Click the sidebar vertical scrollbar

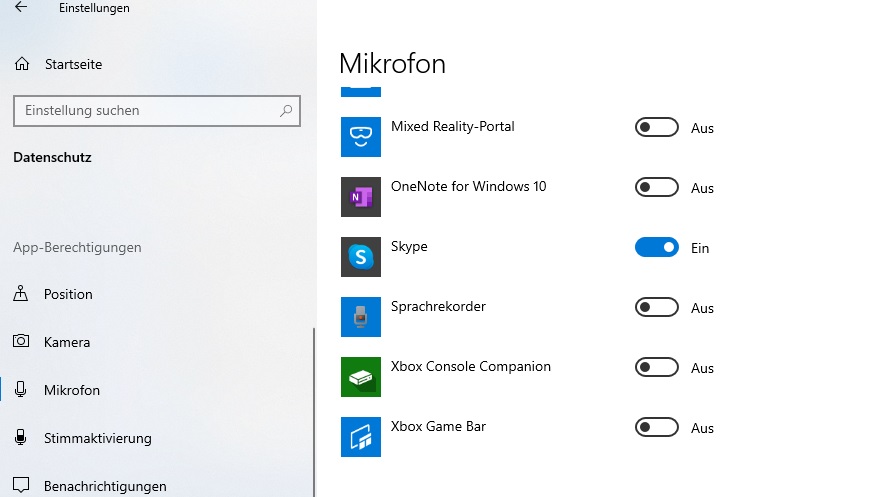314,412
